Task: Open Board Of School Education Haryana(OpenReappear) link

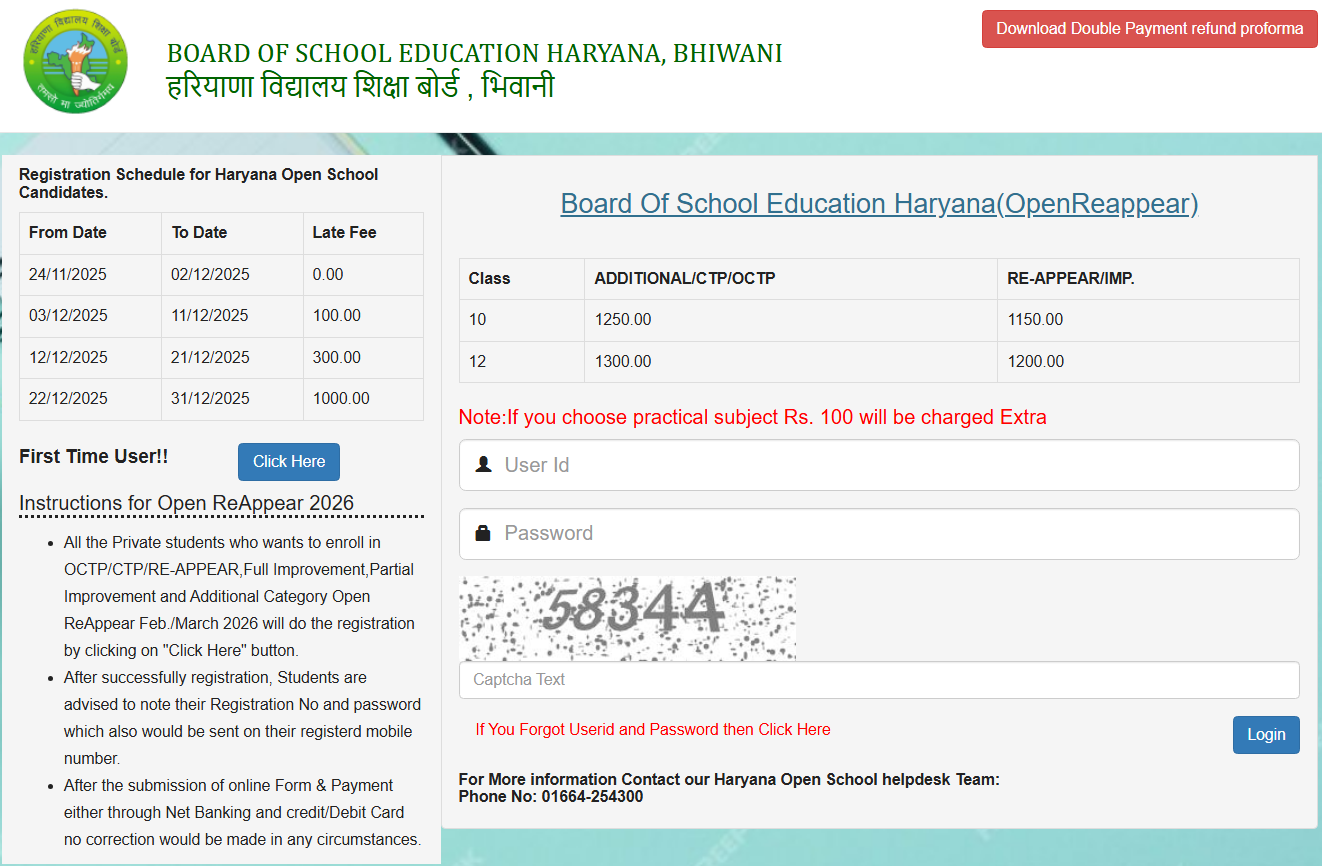Action: (x=879, y=203)
